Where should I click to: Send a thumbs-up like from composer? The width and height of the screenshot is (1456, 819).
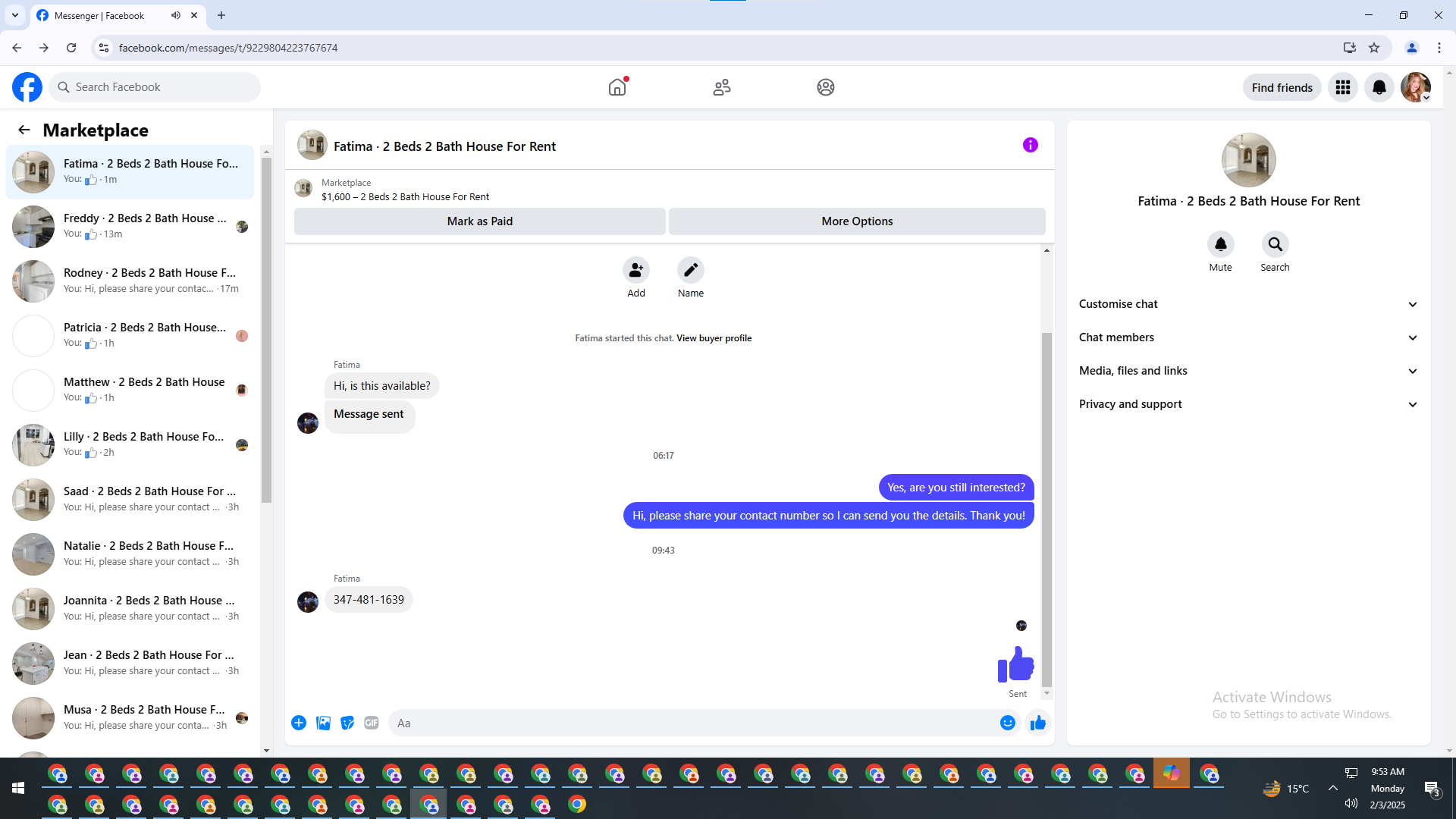(1038, 723)
